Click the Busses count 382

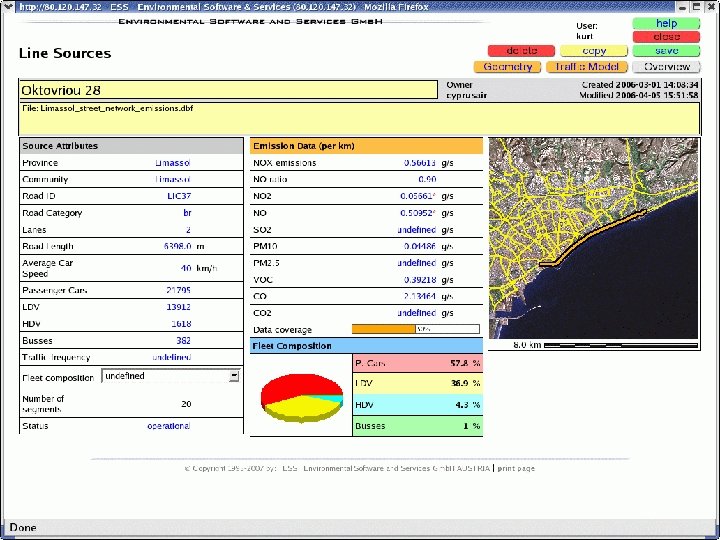coord(183,341)
